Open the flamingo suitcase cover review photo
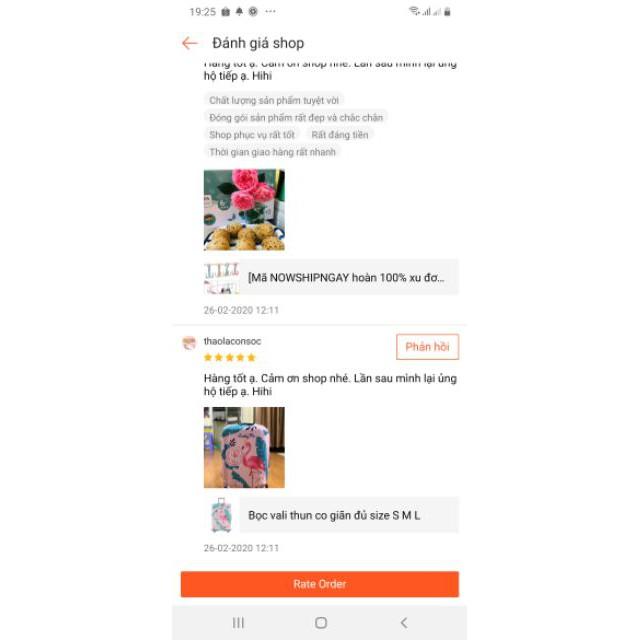Image resolution: width=640 pixels, height=640 pixels. [x=244, y=447]
